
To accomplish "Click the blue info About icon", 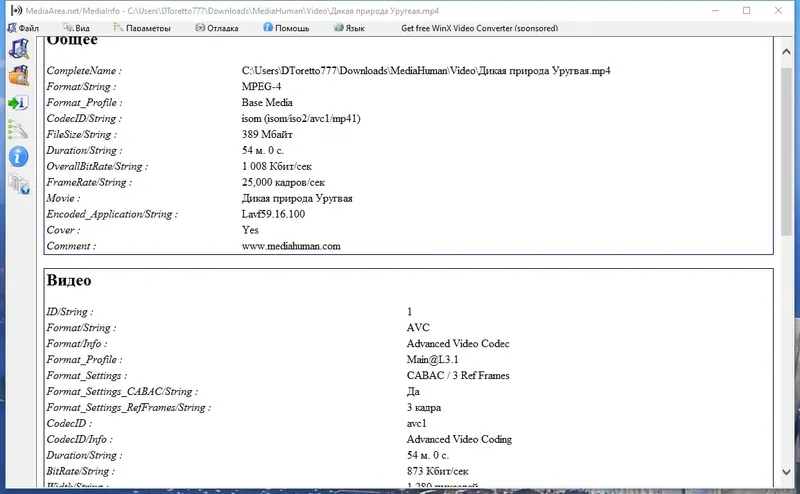I will 18,157.
